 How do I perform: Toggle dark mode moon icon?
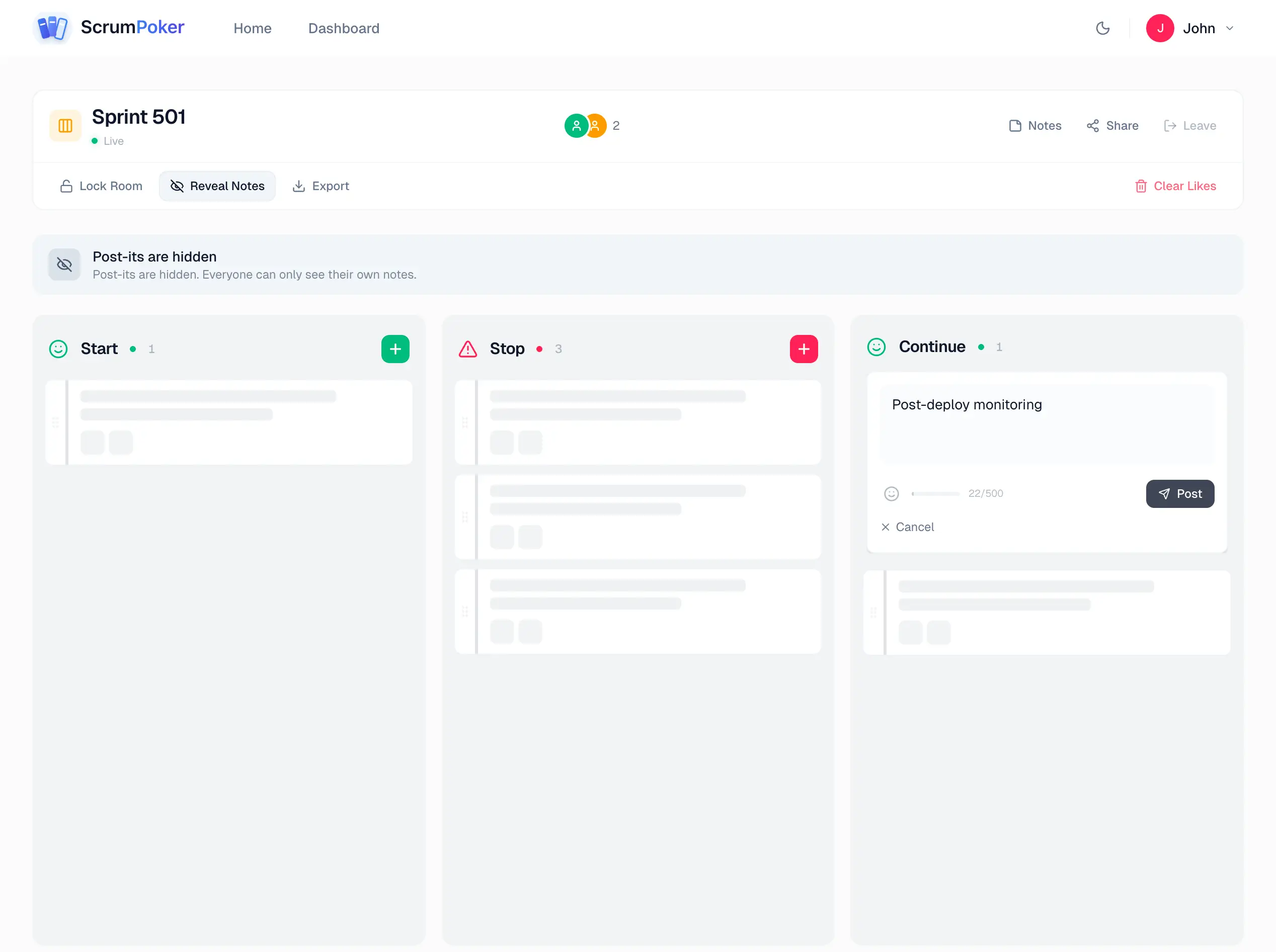pyautogui.click(x=1102, y=28)
